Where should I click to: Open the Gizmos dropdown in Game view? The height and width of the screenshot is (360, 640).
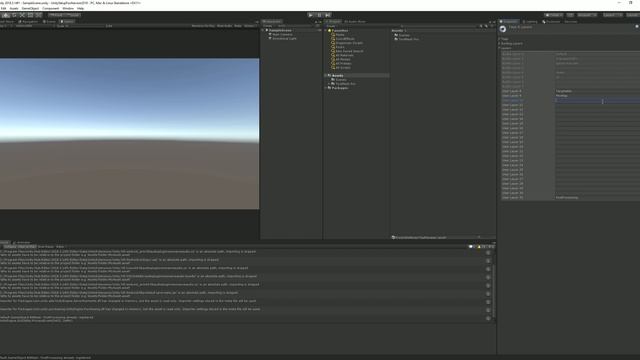coord(249,26)
